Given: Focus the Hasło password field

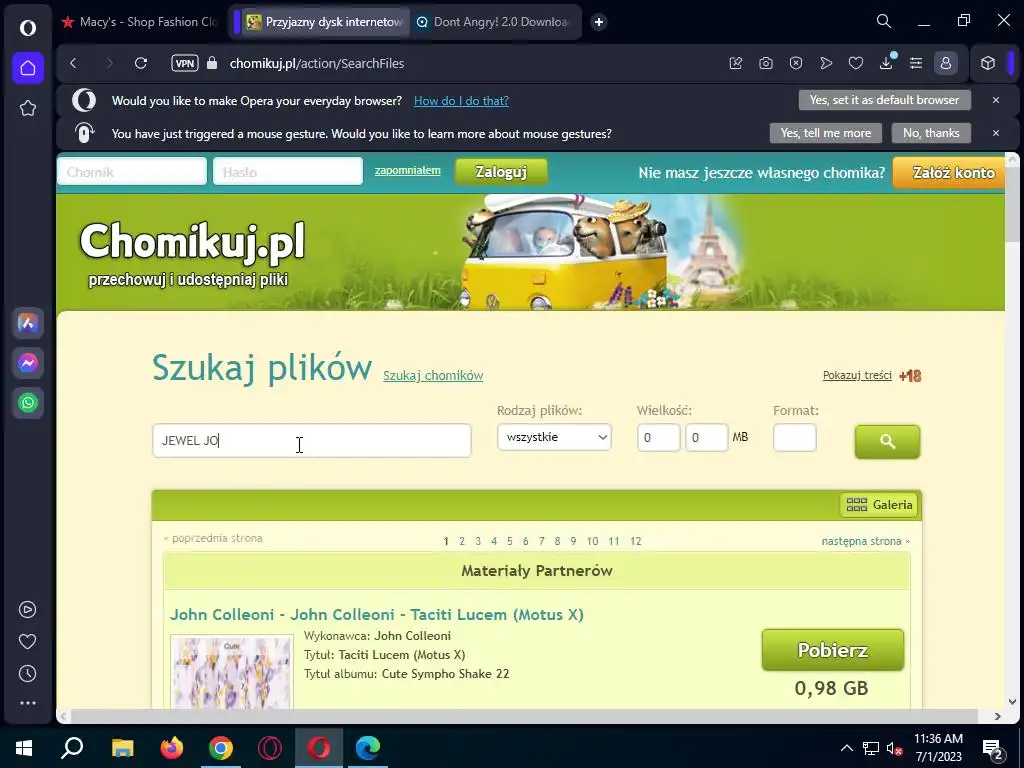Looking at the screenshot, I should [x=288, y=172].
